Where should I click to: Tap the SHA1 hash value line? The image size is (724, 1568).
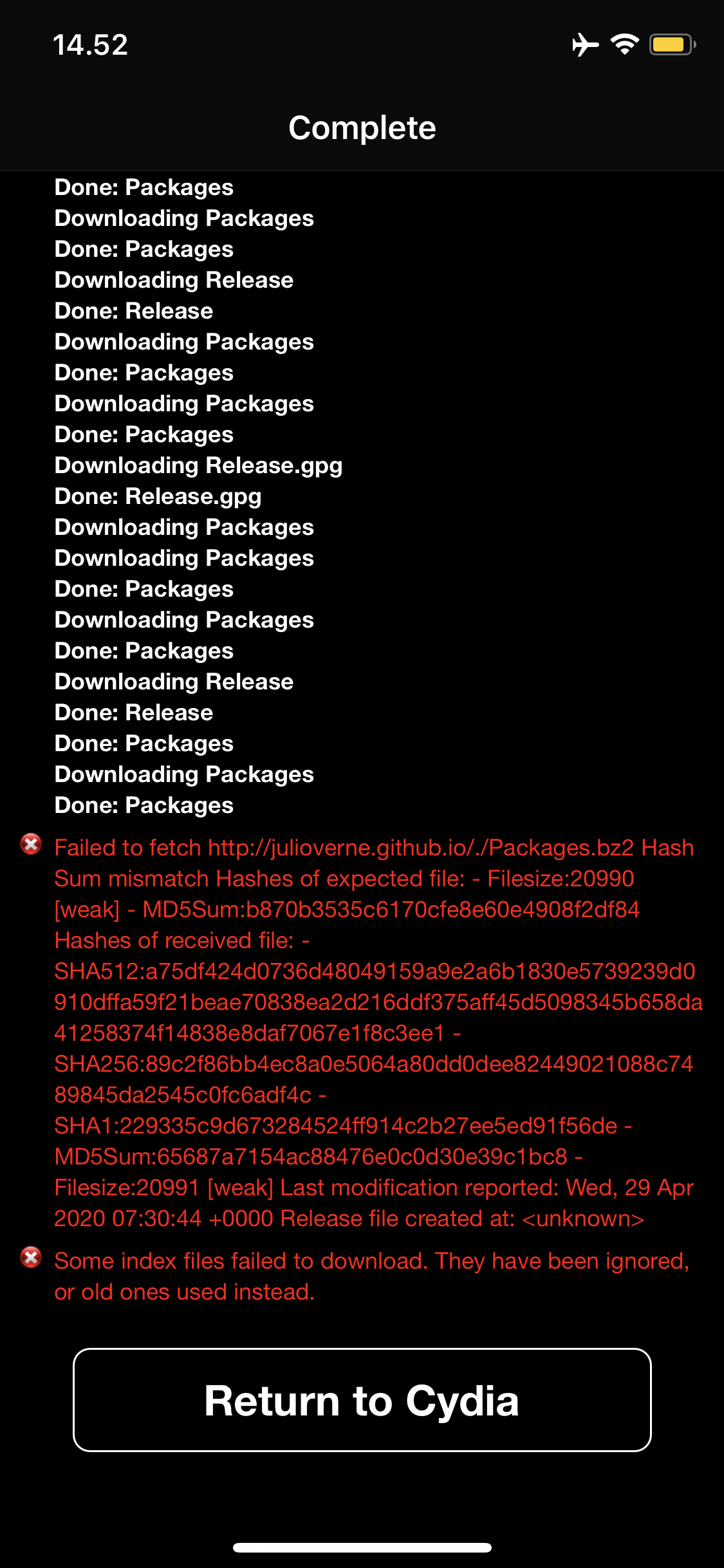(342, 1126)
